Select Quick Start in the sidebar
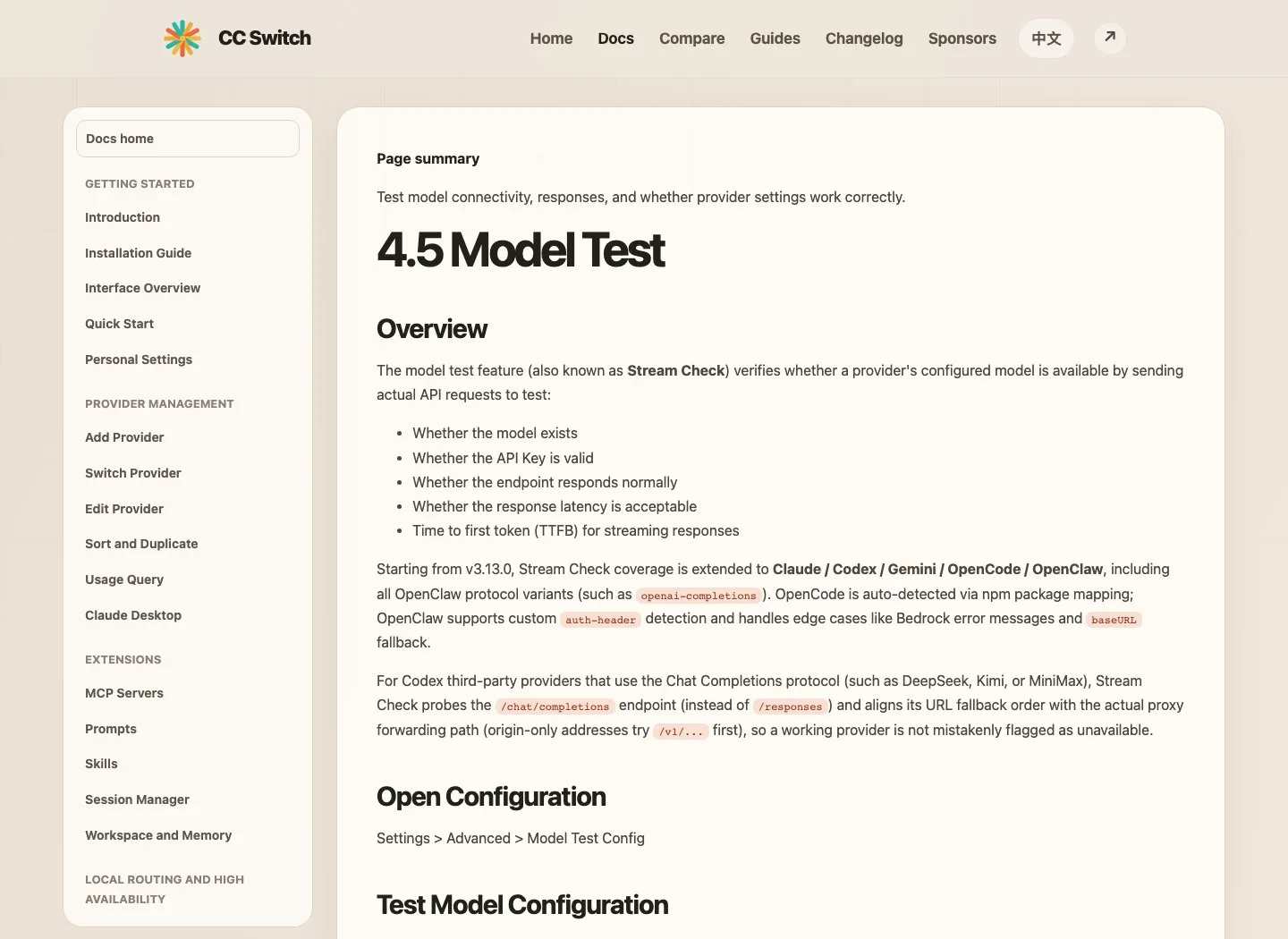This screenshot has width=1288, height=939. [119, 324]
